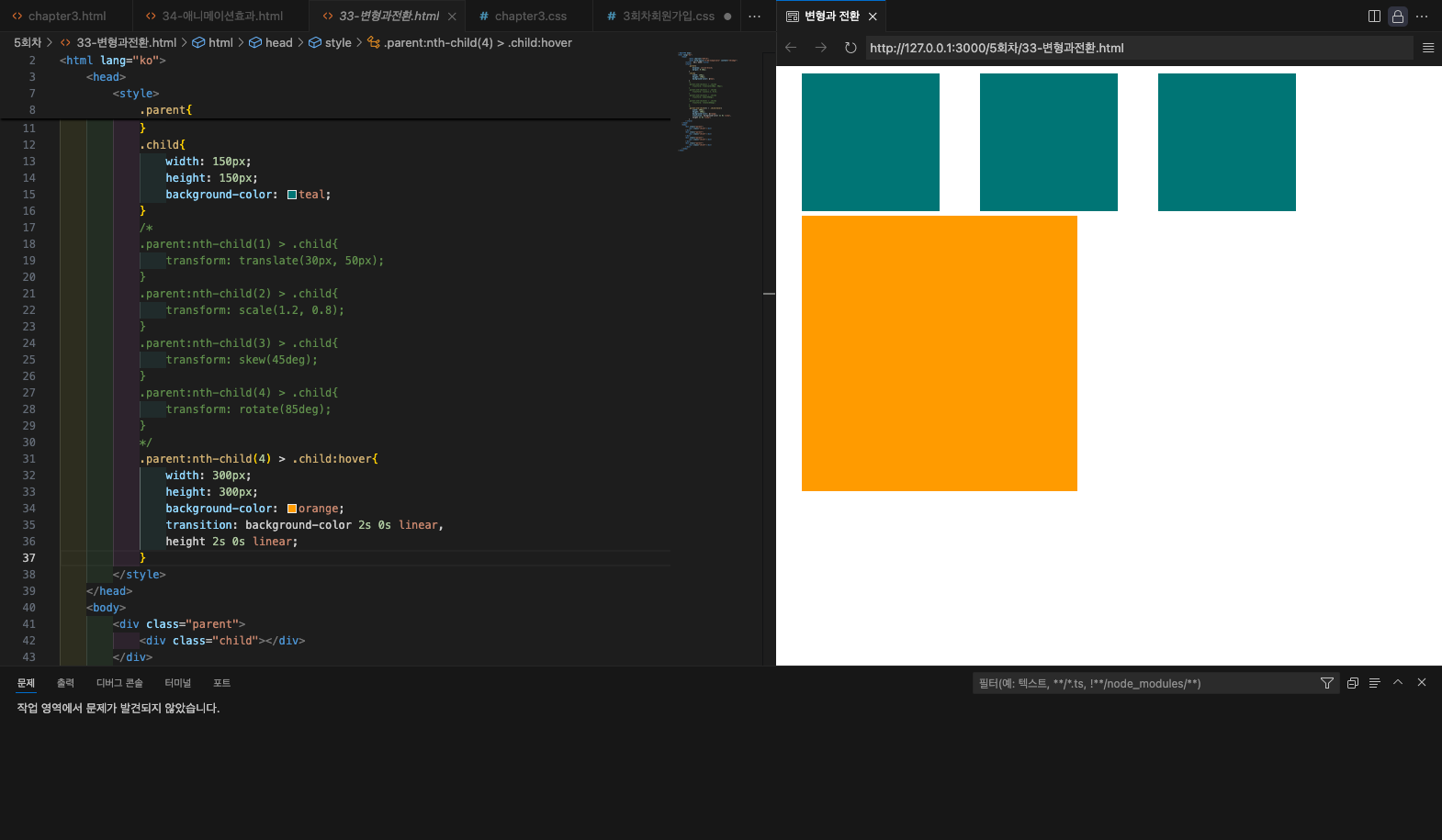Click '<body>' tag on line 40
Screen dimensions: 1442x840
[x=106, y=608]
